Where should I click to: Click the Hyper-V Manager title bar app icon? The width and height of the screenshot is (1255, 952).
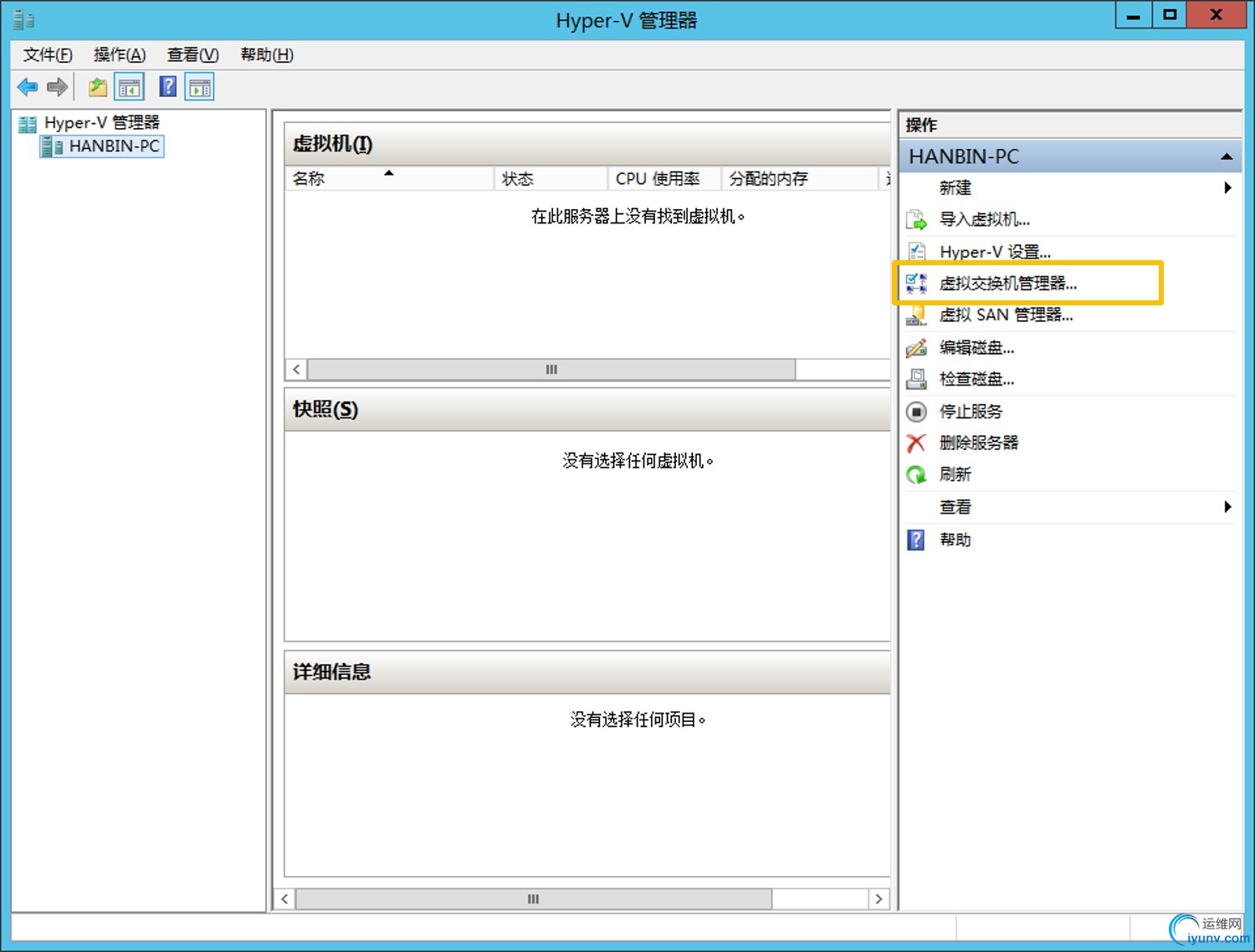(x=23, y=19)
